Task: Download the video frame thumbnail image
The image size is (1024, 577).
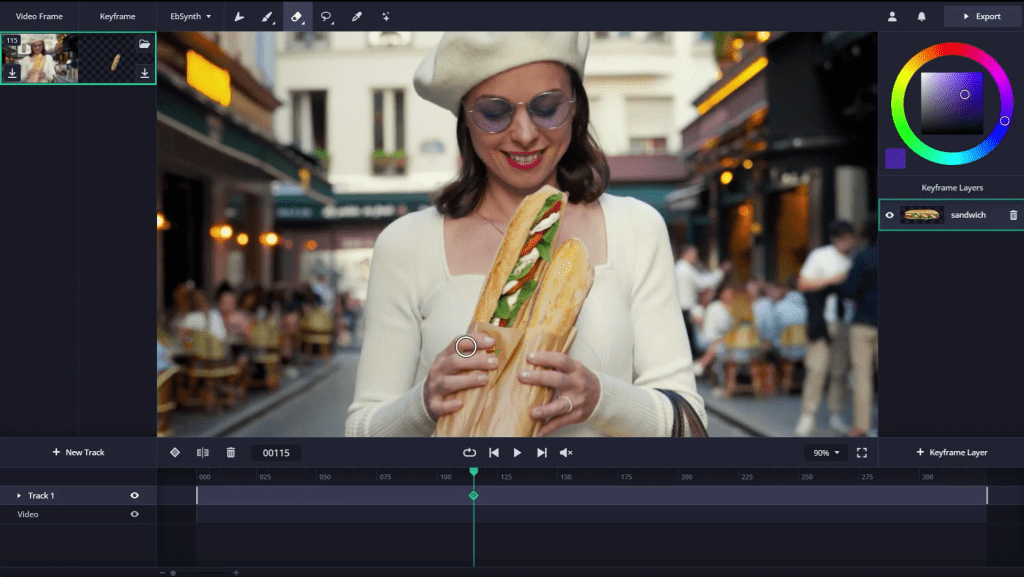Action: pyautogui.click(x=12, y=73)
